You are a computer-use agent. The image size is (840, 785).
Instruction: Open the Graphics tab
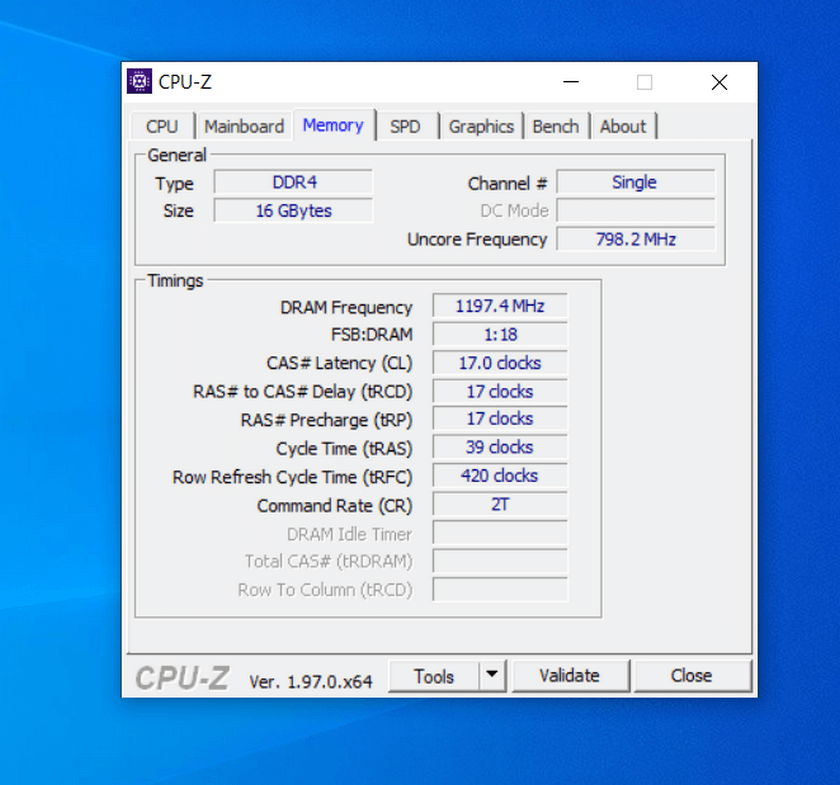481,126
